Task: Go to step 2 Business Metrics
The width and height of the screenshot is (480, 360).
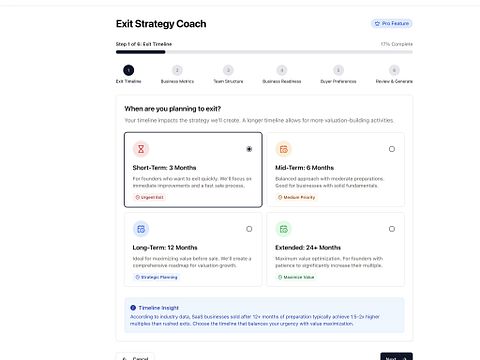Action: pos(177,70)
